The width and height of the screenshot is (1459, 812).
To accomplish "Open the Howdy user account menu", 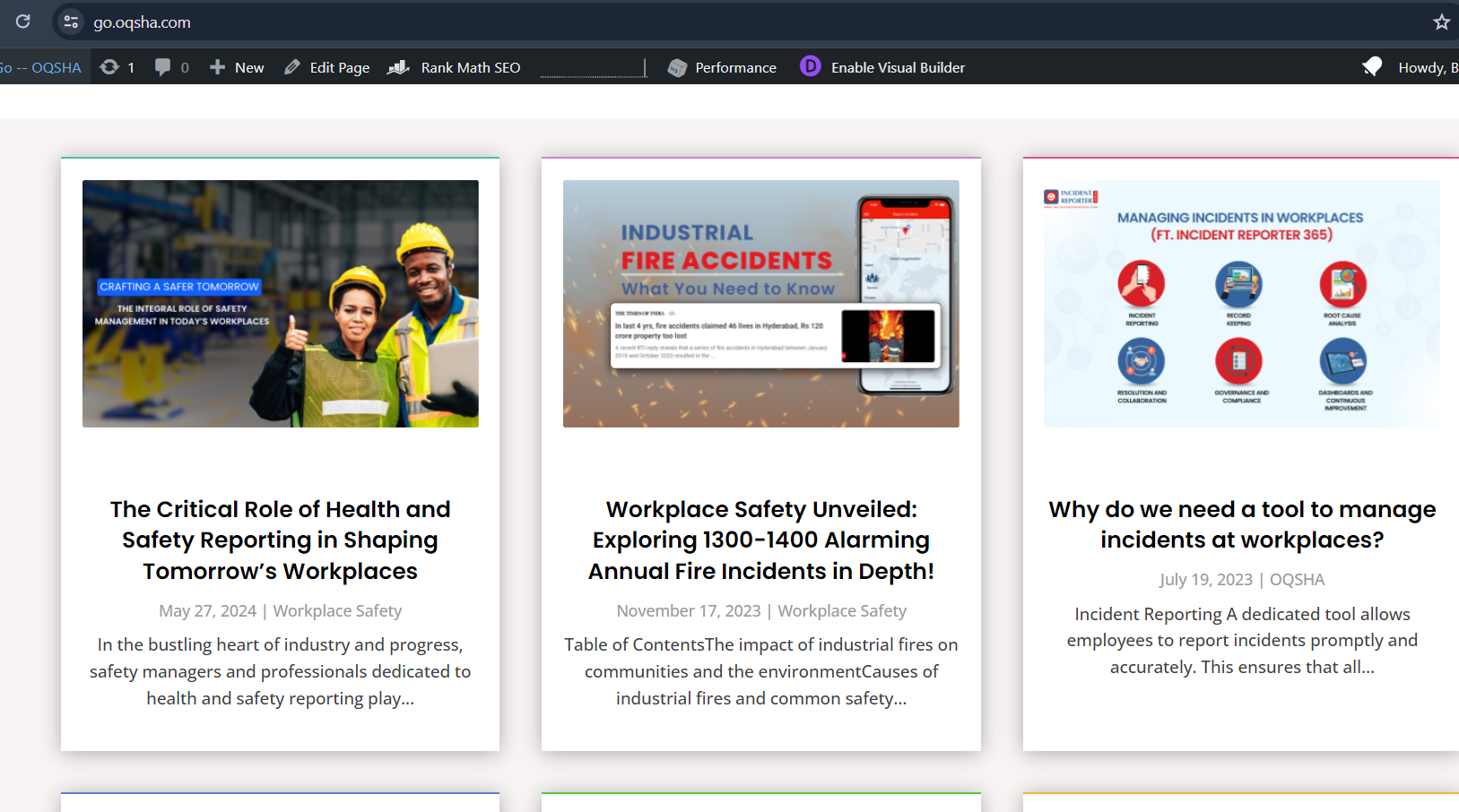I will (x=1426, y=68).
